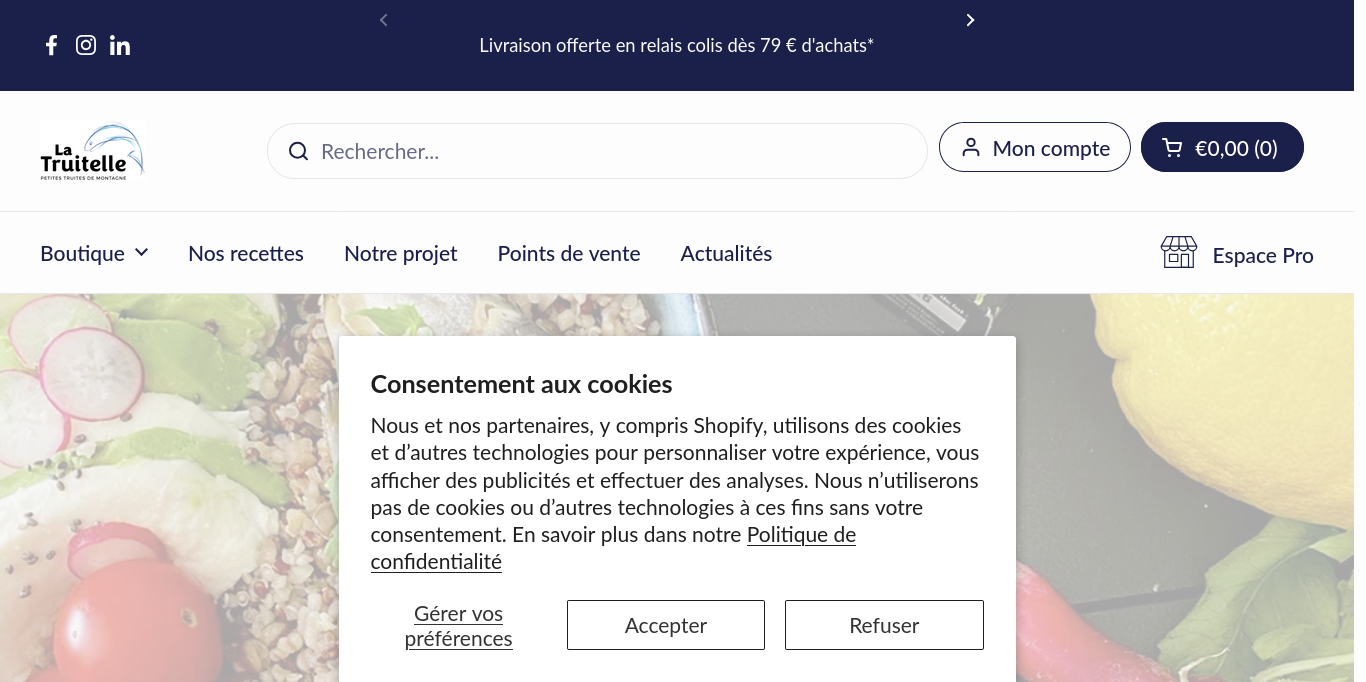Click the Mon compte account icon
This screenshot has height=682, width=1366.
(x=971, y=147)
